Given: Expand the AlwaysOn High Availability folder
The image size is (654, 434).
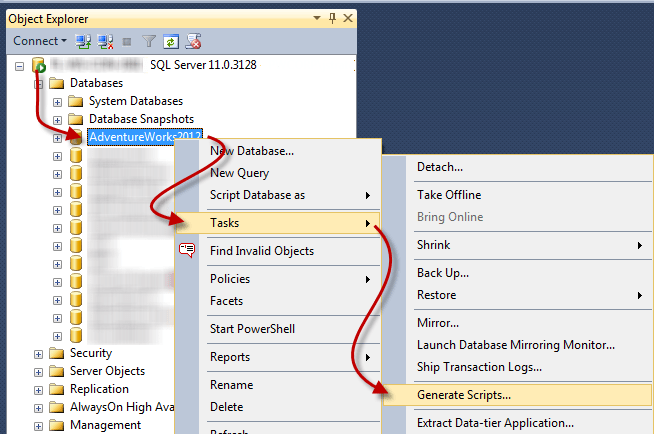Looking at the screenshot, I should point(38,408).
